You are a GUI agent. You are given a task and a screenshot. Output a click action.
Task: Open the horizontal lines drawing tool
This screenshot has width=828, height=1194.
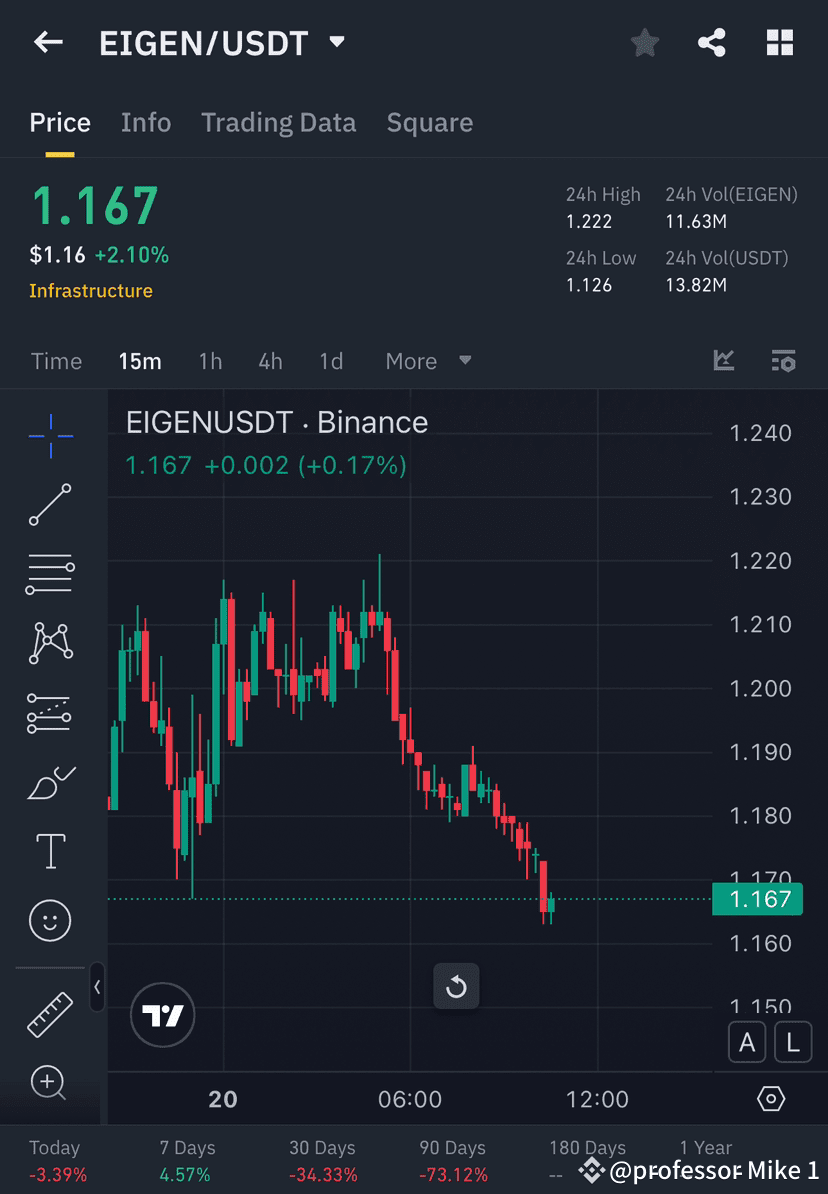50,574
